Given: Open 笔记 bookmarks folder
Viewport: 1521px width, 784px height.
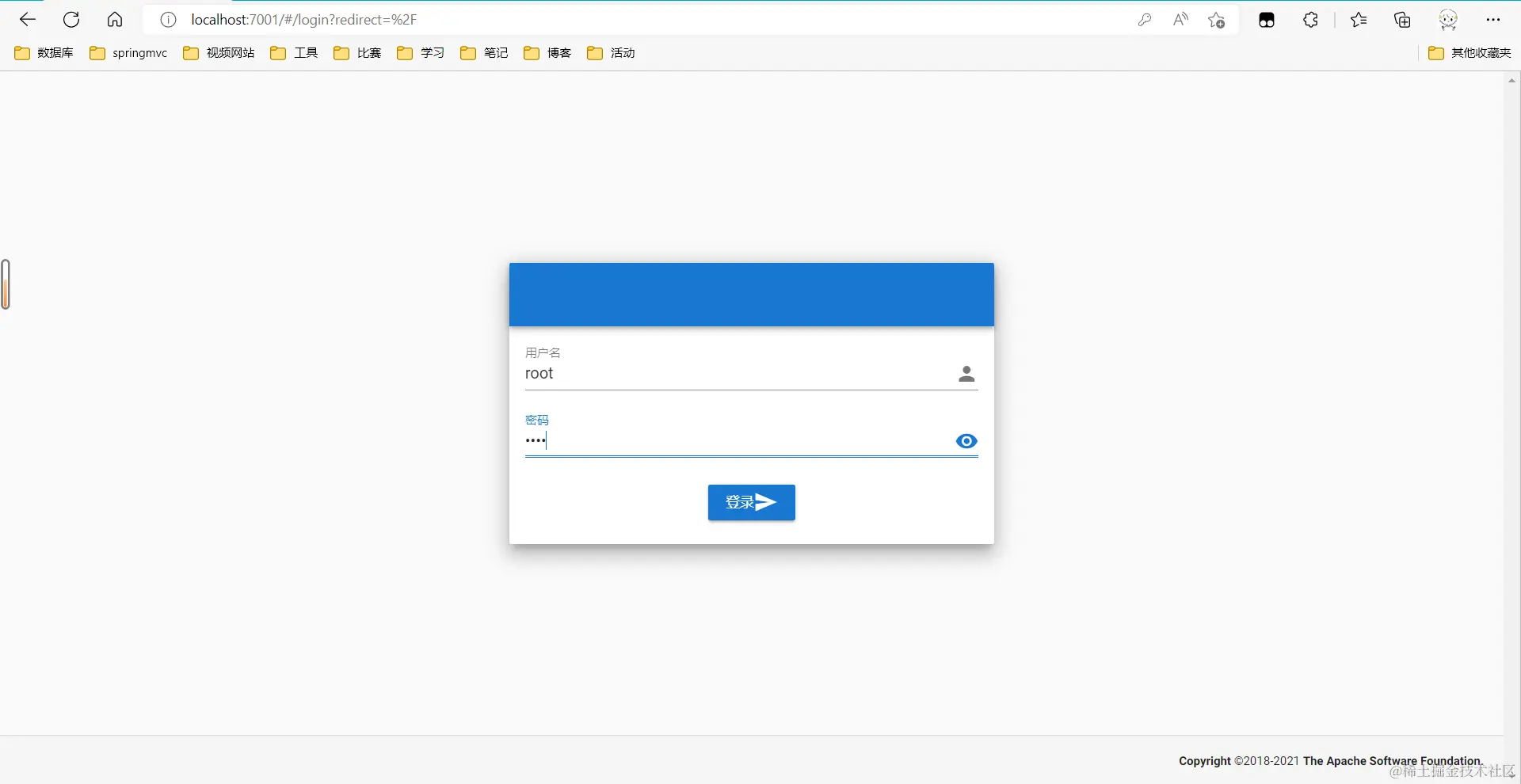Looking at the screenshot, I should point(485,53).
